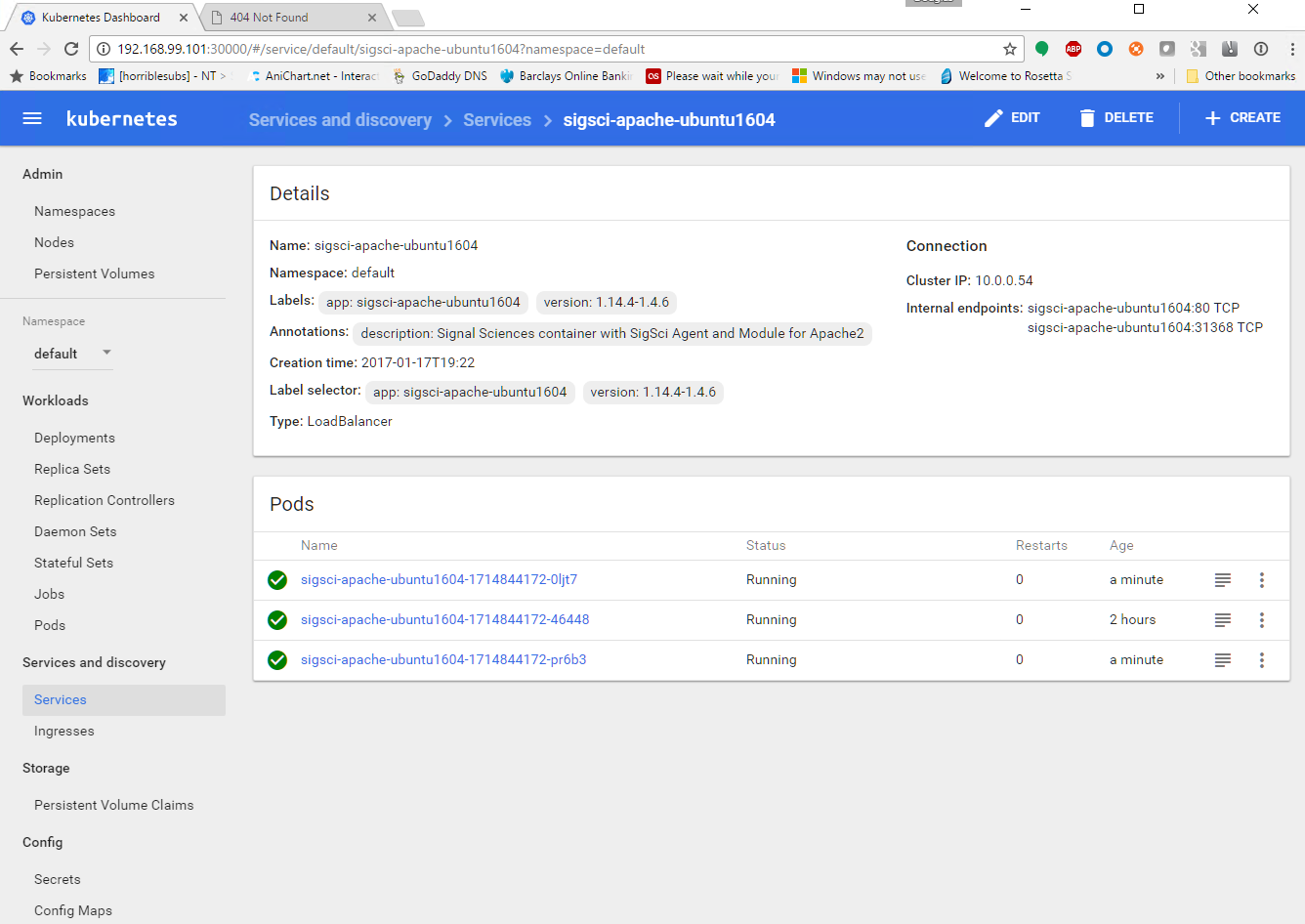Image resolution: width=1305 pixels, height=924 pixels.
Task: Click the DELETE button label
Action: point(1129,118)
